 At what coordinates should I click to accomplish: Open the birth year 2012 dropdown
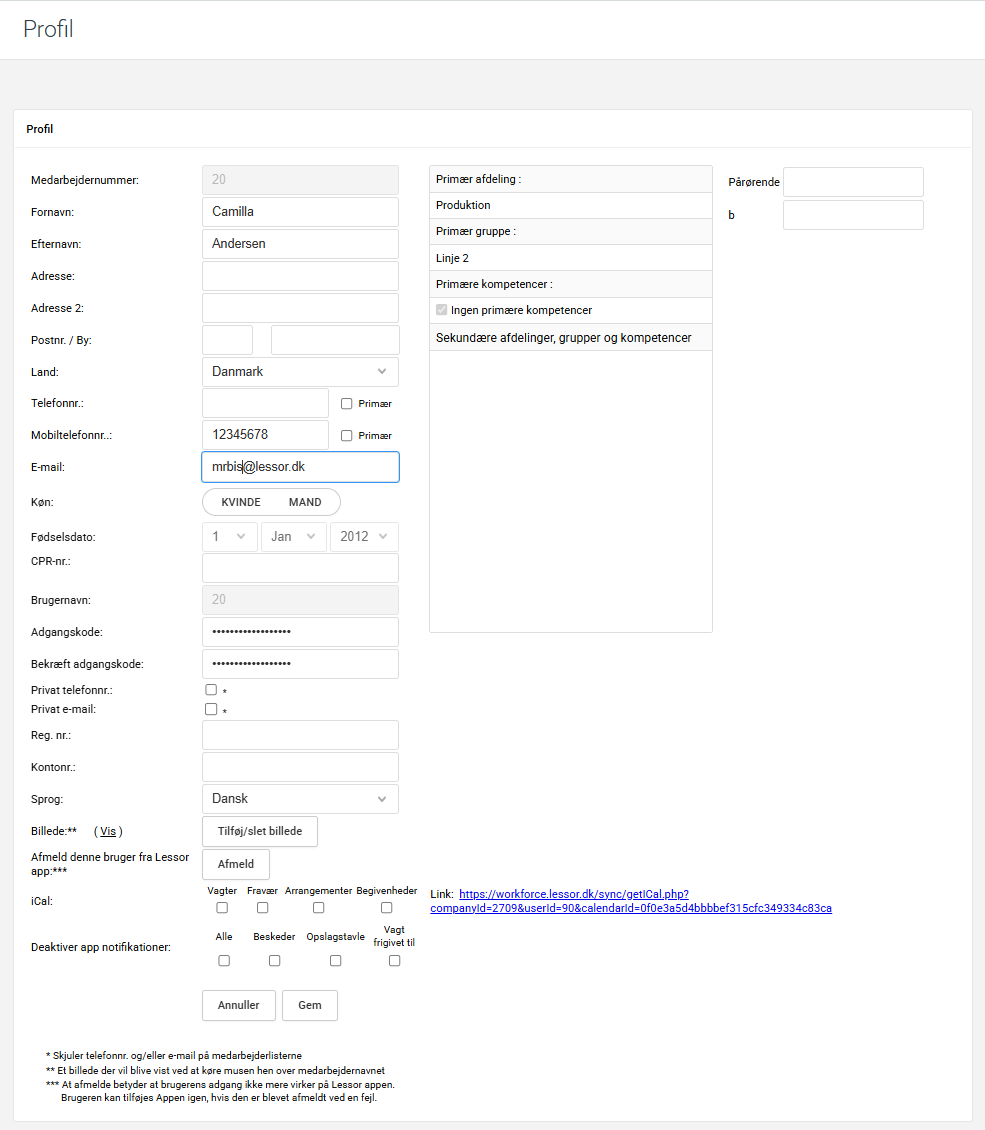(365, 537)
